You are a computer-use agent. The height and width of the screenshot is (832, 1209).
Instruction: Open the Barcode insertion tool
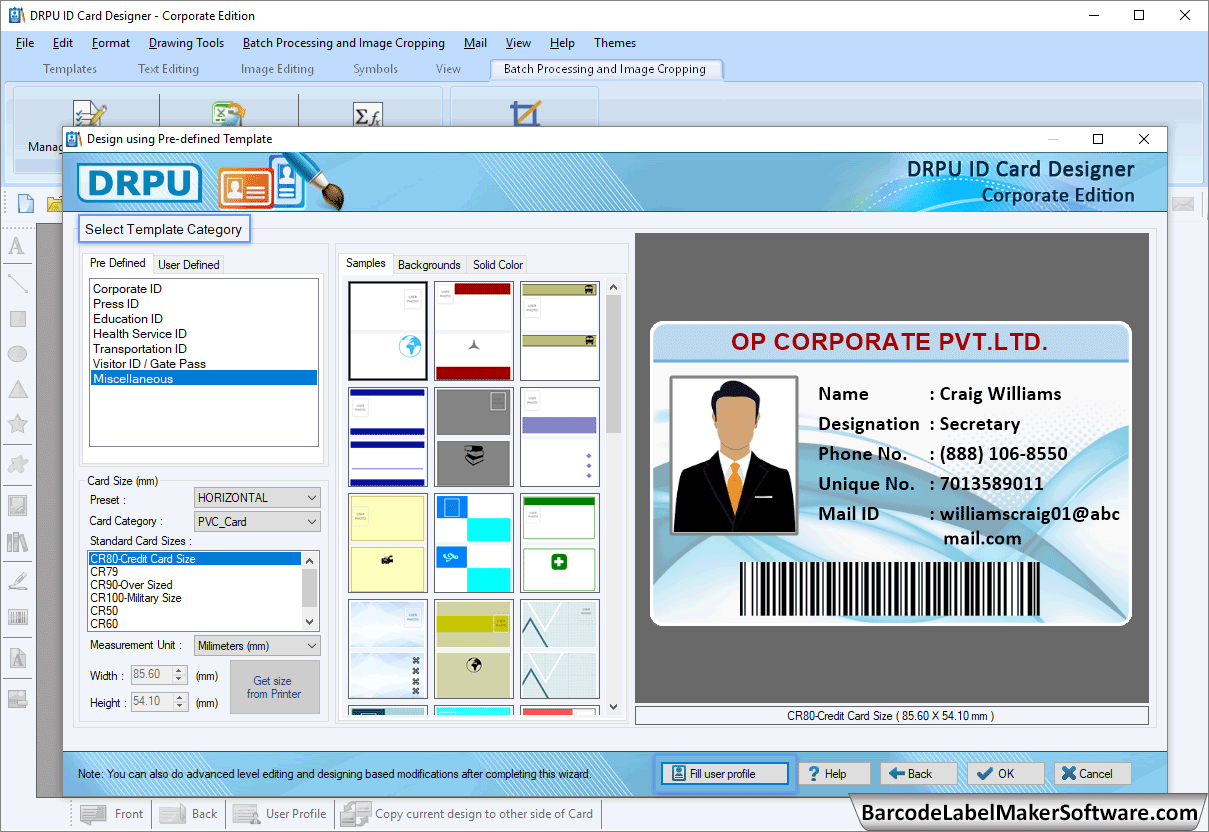(18, 617)
